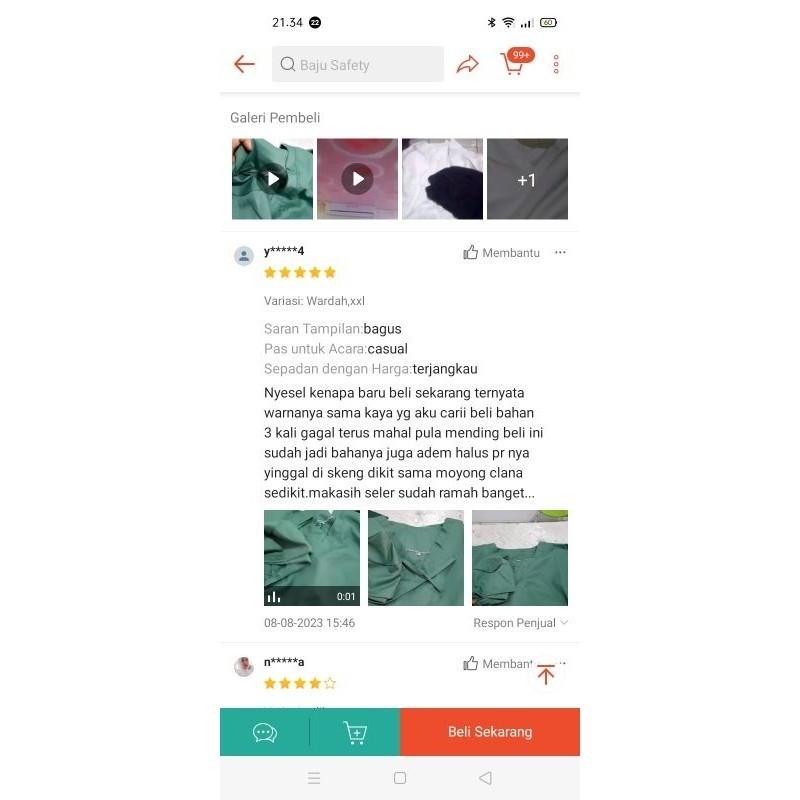Open the middle green shirt review photo
Screen dimensions: 800x800
[x=416, y=558]
